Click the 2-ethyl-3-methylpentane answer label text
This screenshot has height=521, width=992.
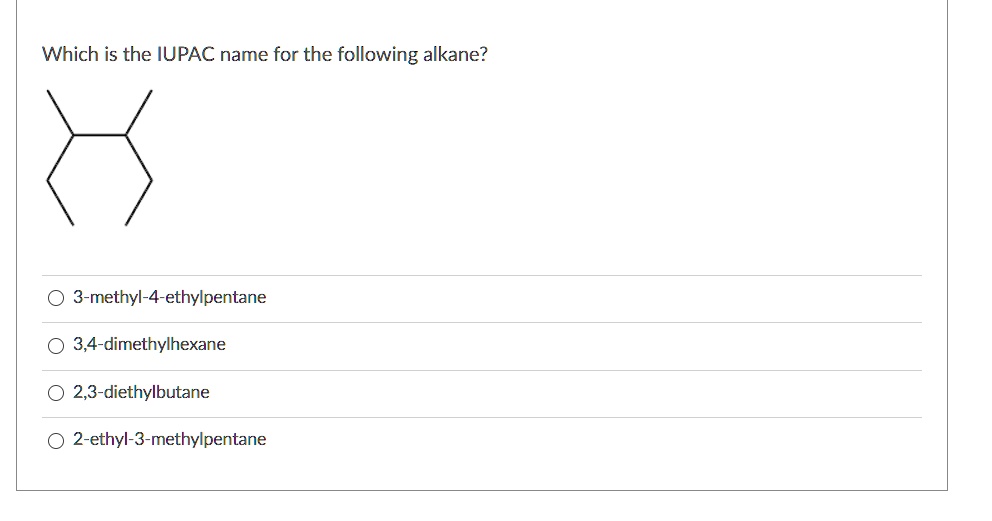click(x=169, y=440)
